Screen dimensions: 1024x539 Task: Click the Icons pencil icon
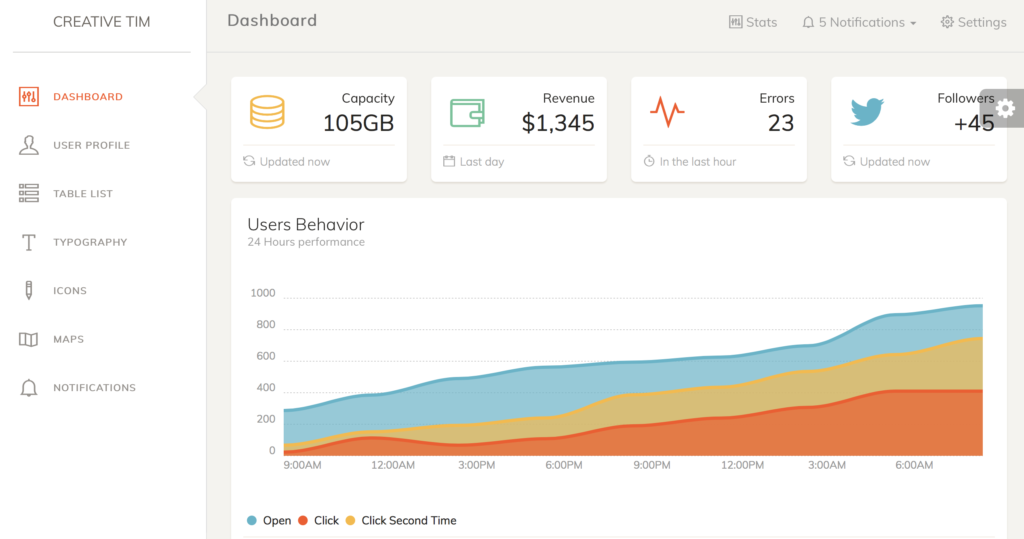coord(29,290)
